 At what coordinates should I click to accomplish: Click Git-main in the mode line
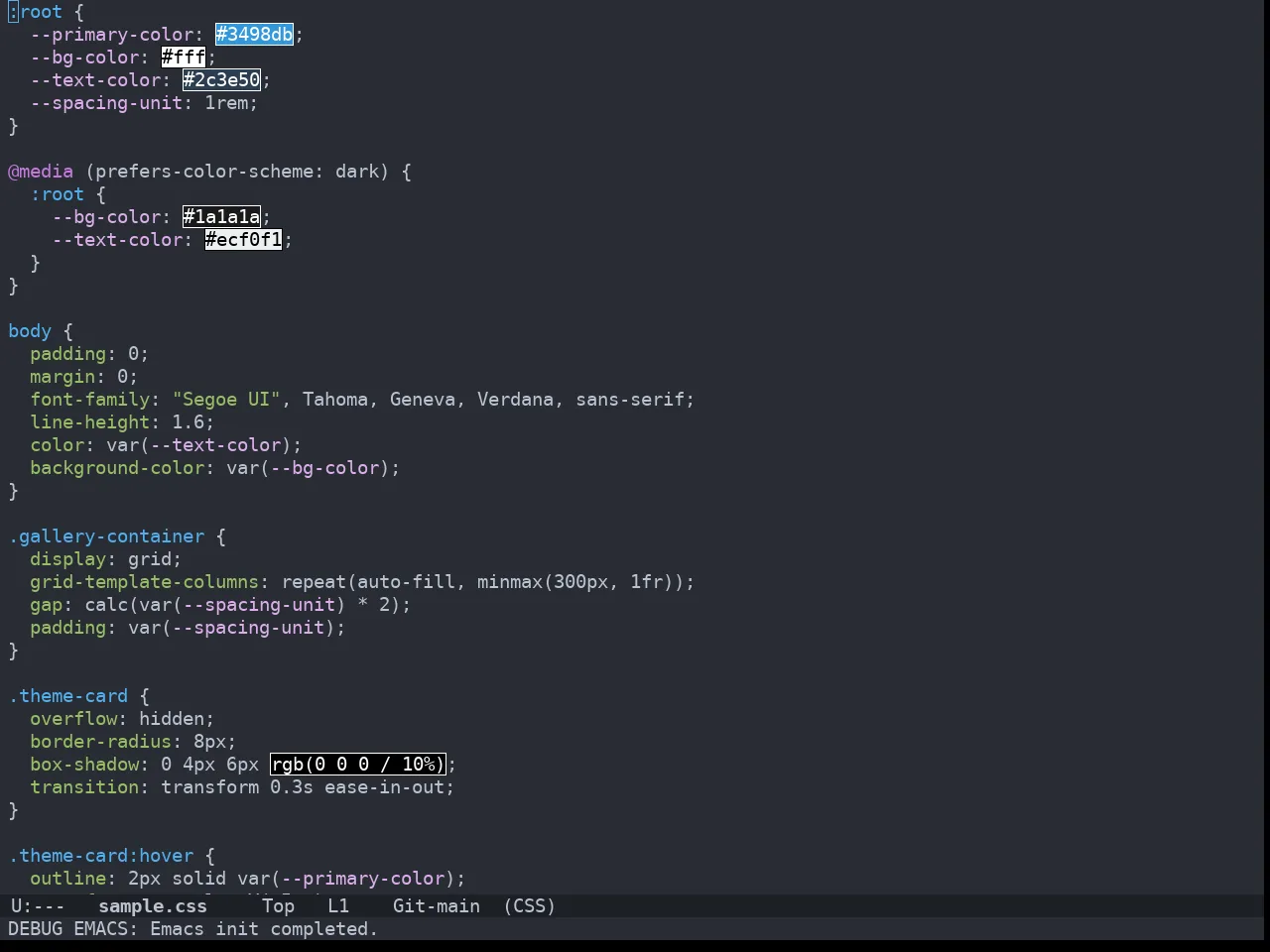coord(437,906)
